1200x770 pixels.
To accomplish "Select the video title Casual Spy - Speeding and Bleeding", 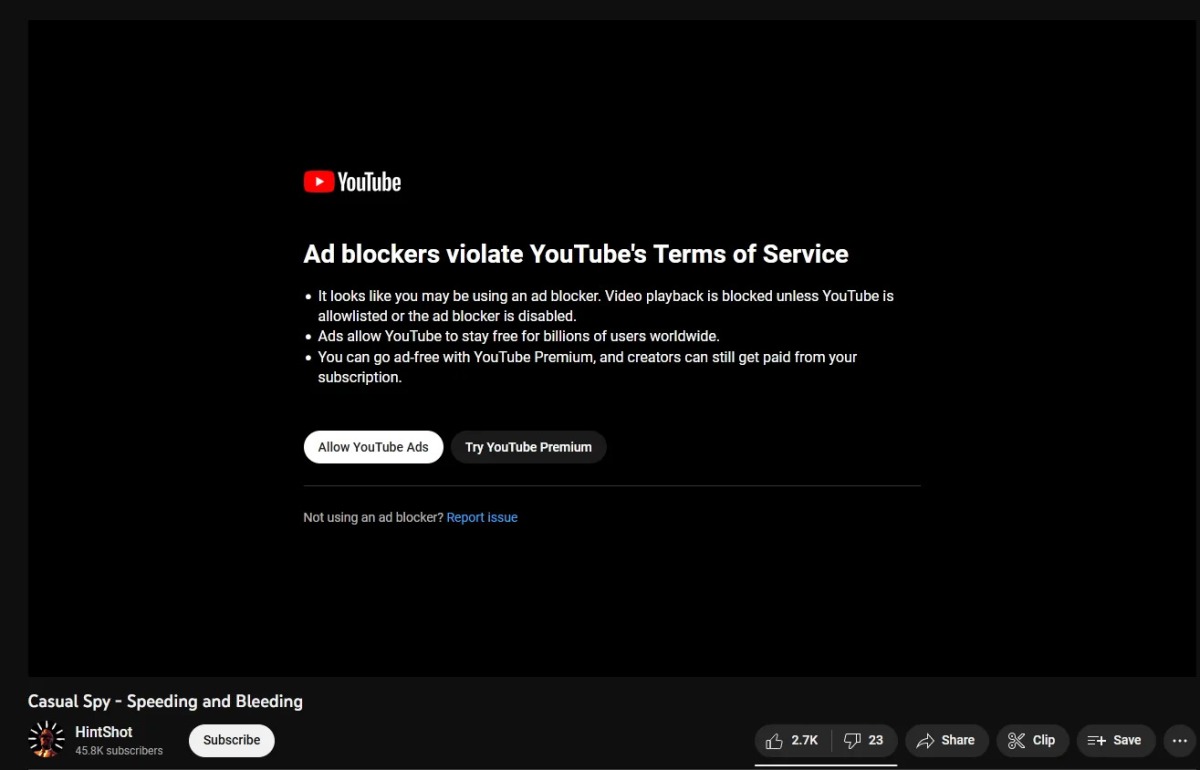I will (165, 701).
